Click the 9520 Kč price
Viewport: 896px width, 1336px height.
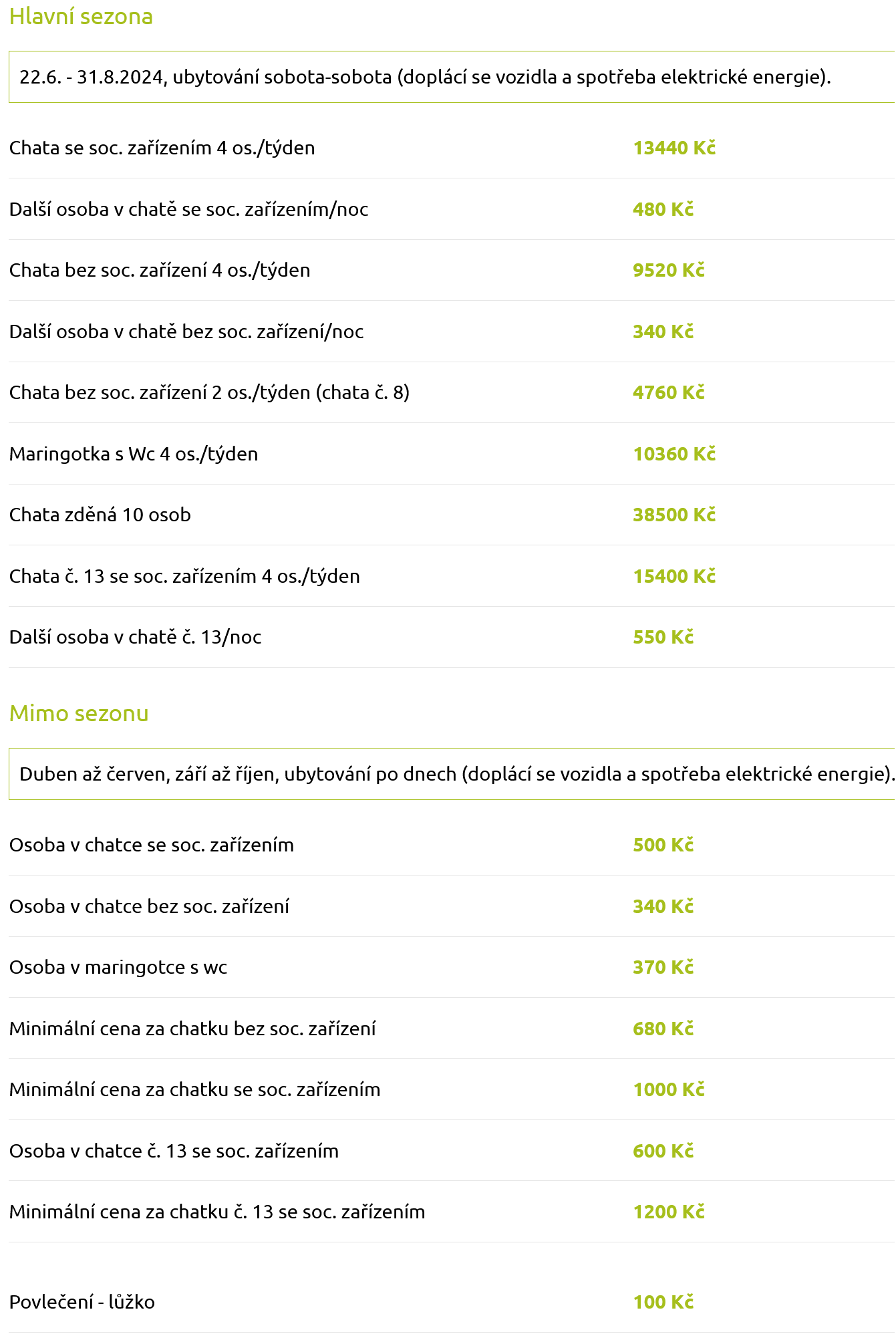click(x=669, y=270)
